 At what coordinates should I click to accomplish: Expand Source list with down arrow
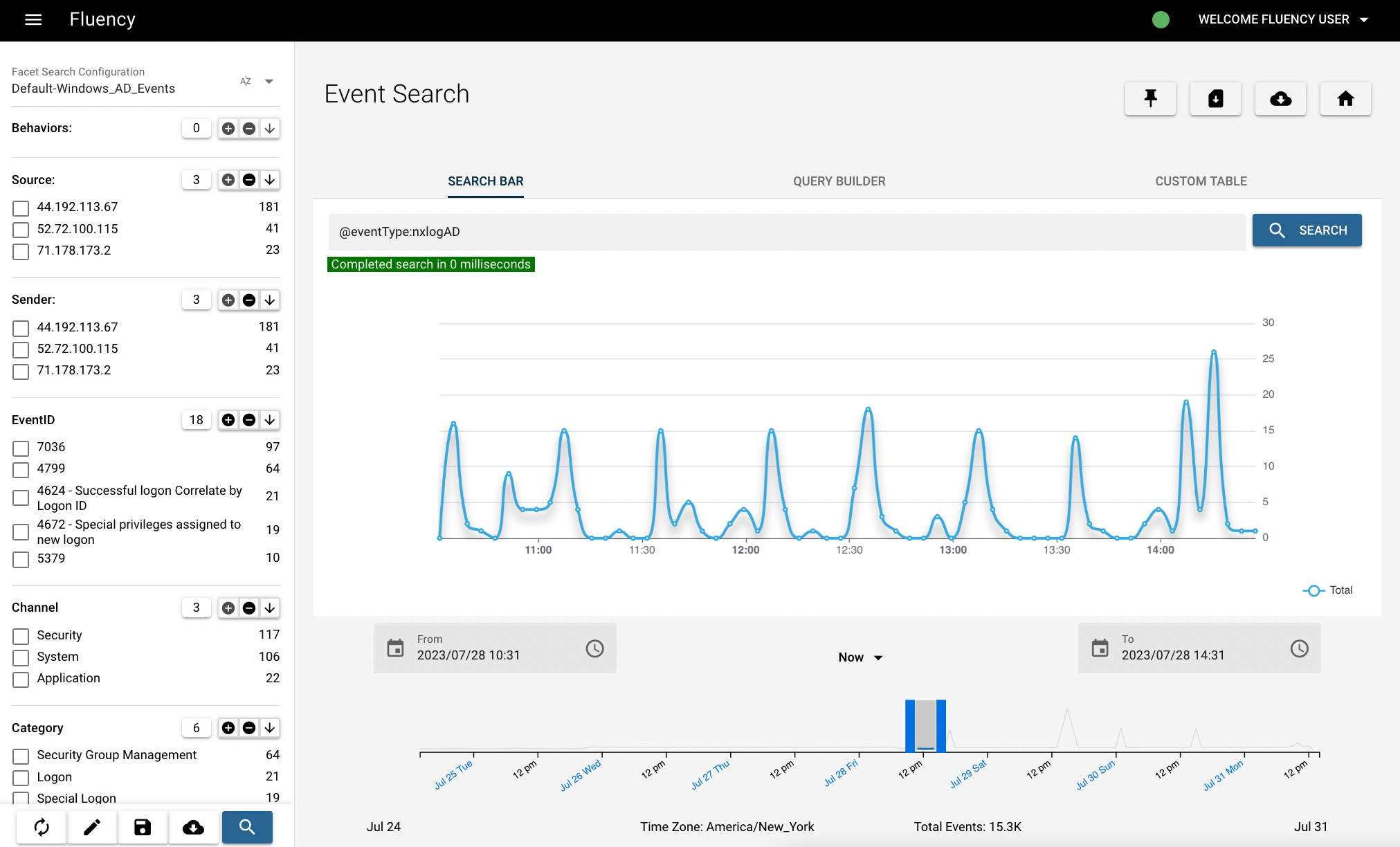click(270, 180)
